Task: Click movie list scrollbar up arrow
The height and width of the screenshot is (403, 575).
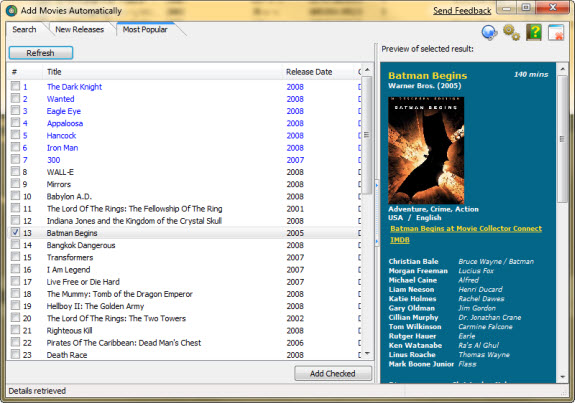Action: (x=367, y=70)
